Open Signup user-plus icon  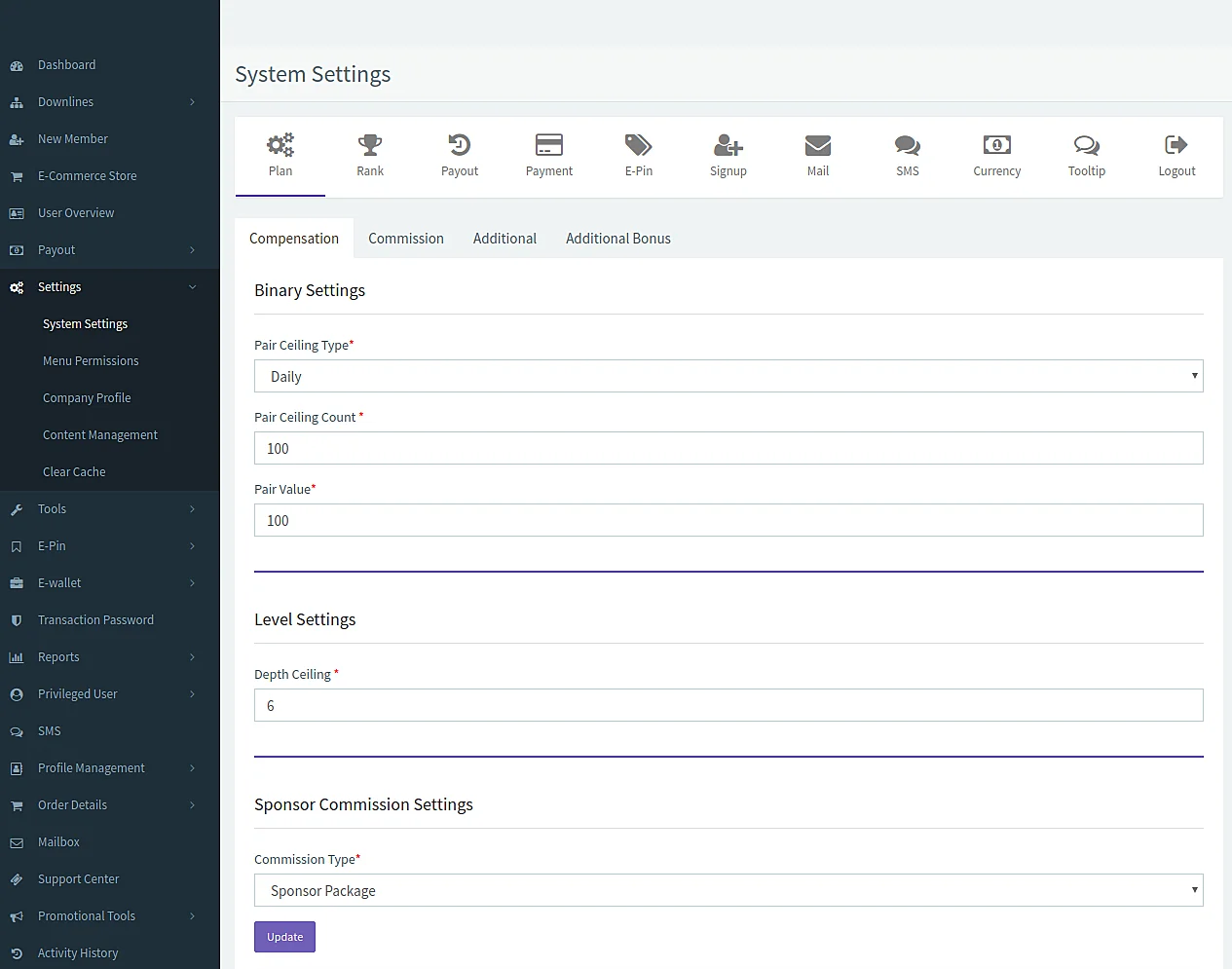(728, 145)
